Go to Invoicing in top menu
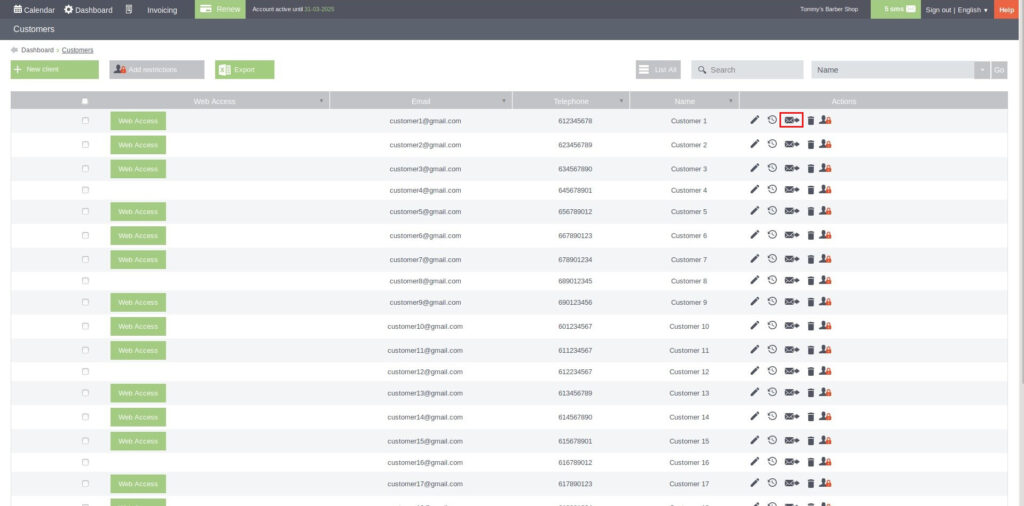Viewport: 1024px width, 506px height. [162, 10]
